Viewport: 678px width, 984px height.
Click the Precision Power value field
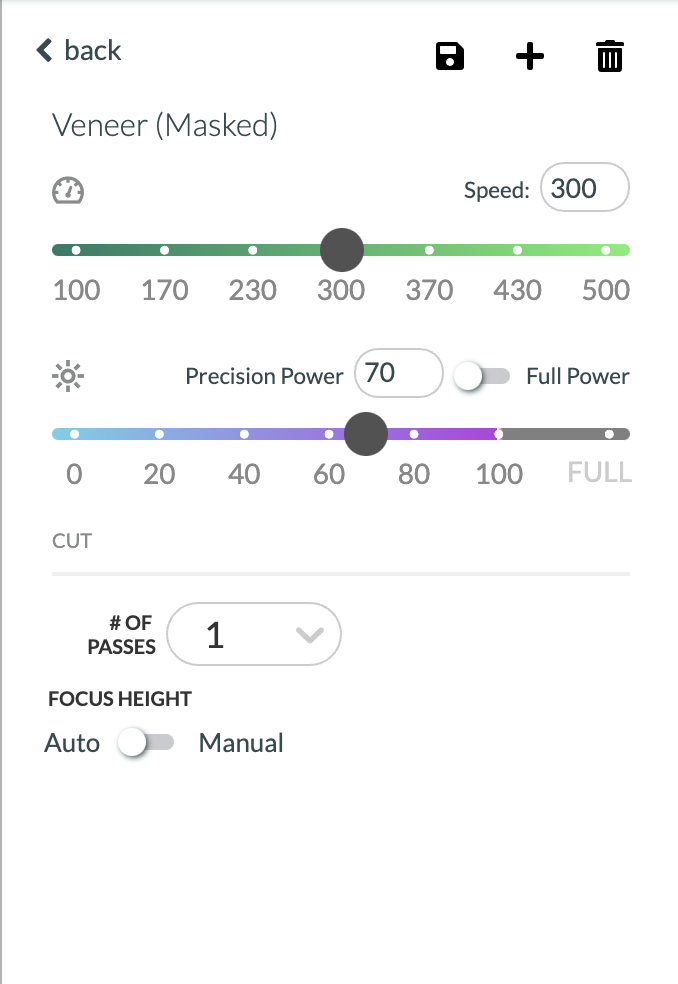point(399,373)
